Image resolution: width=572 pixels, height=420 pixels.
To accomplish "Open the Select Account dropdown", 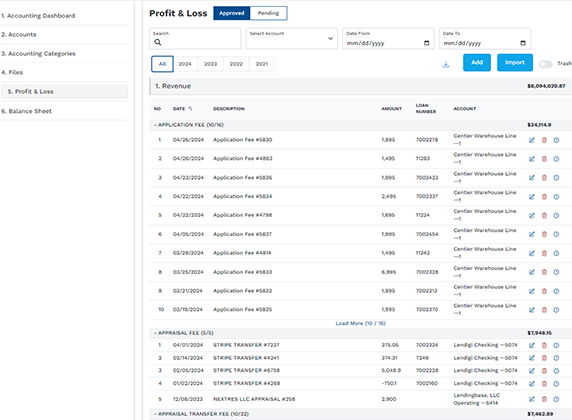I will (292, 38).
